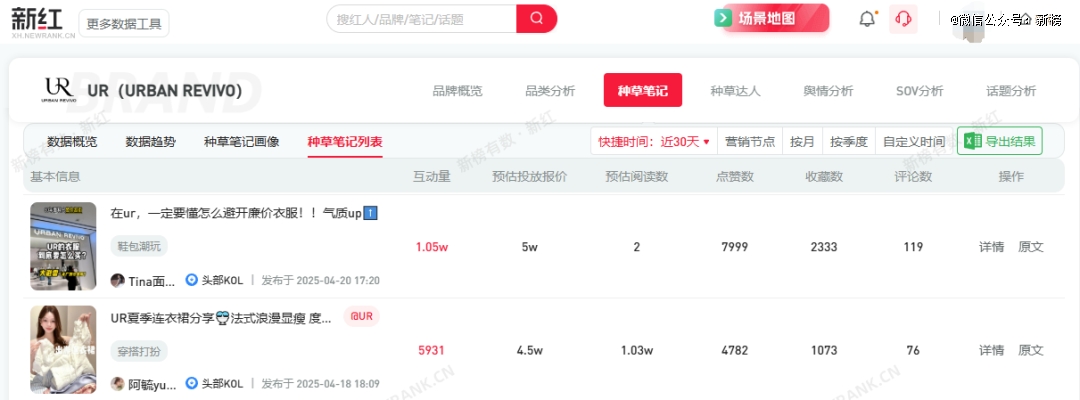This screenshot has height=400, width=1080.
Task: Open 详情 for the 5931 interaction note
Action: click(x=992, y=350)
